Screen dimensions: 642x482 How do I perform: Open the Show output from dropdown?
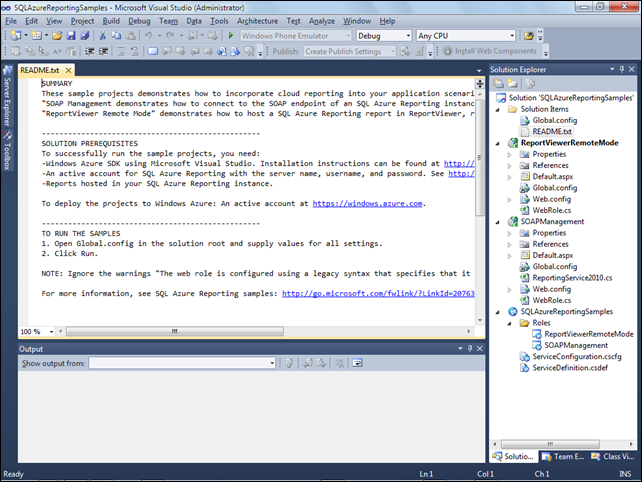pyautogui.click(x=272, y=363)
